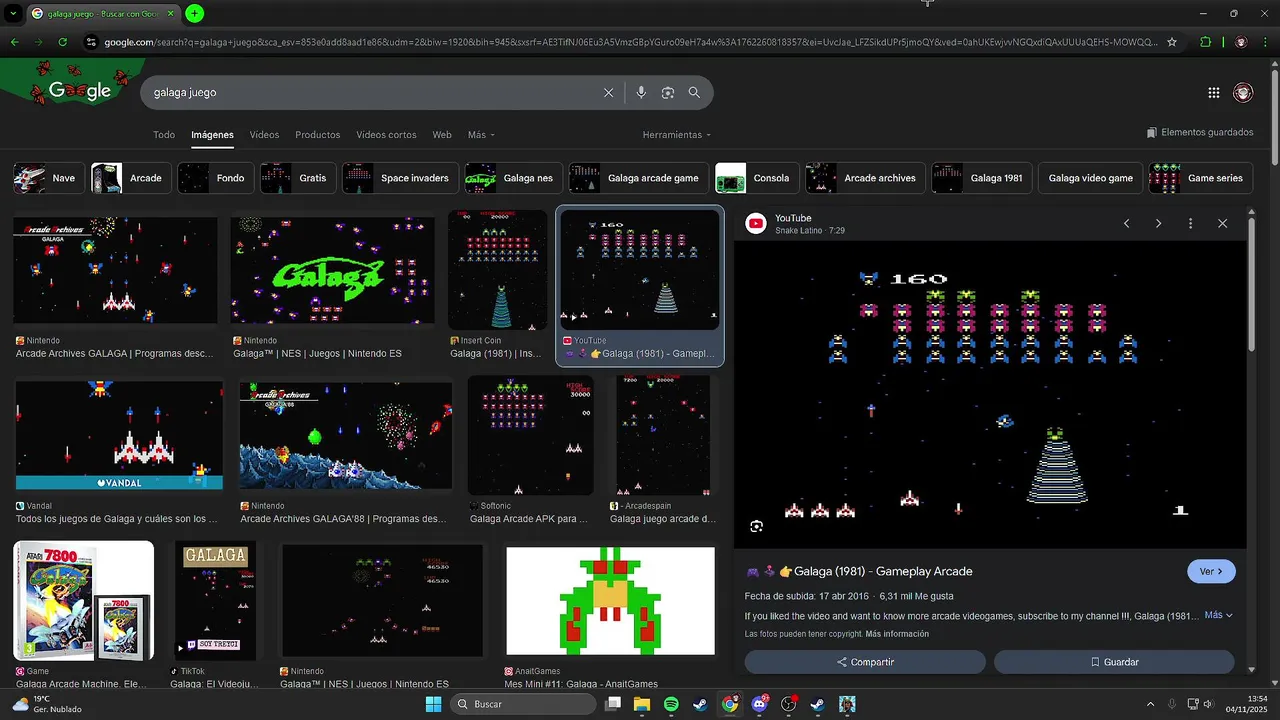
Task: Open the Google apps grid
Action: point(1214,93)
